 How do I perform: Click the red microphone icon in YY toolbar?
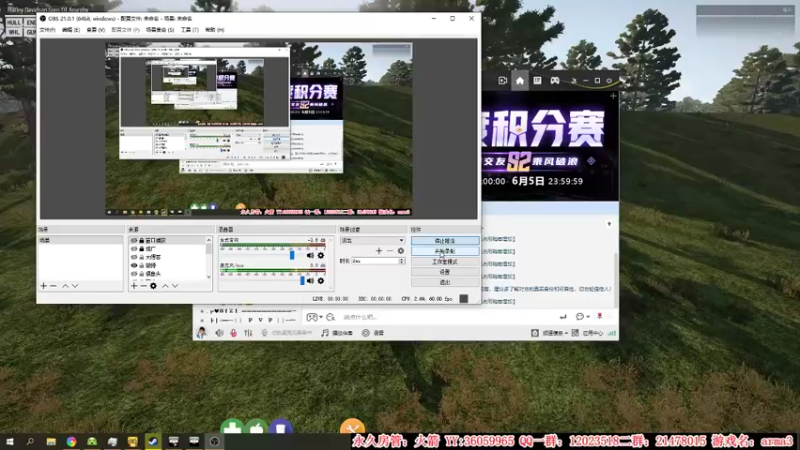[x=233, y=333]
